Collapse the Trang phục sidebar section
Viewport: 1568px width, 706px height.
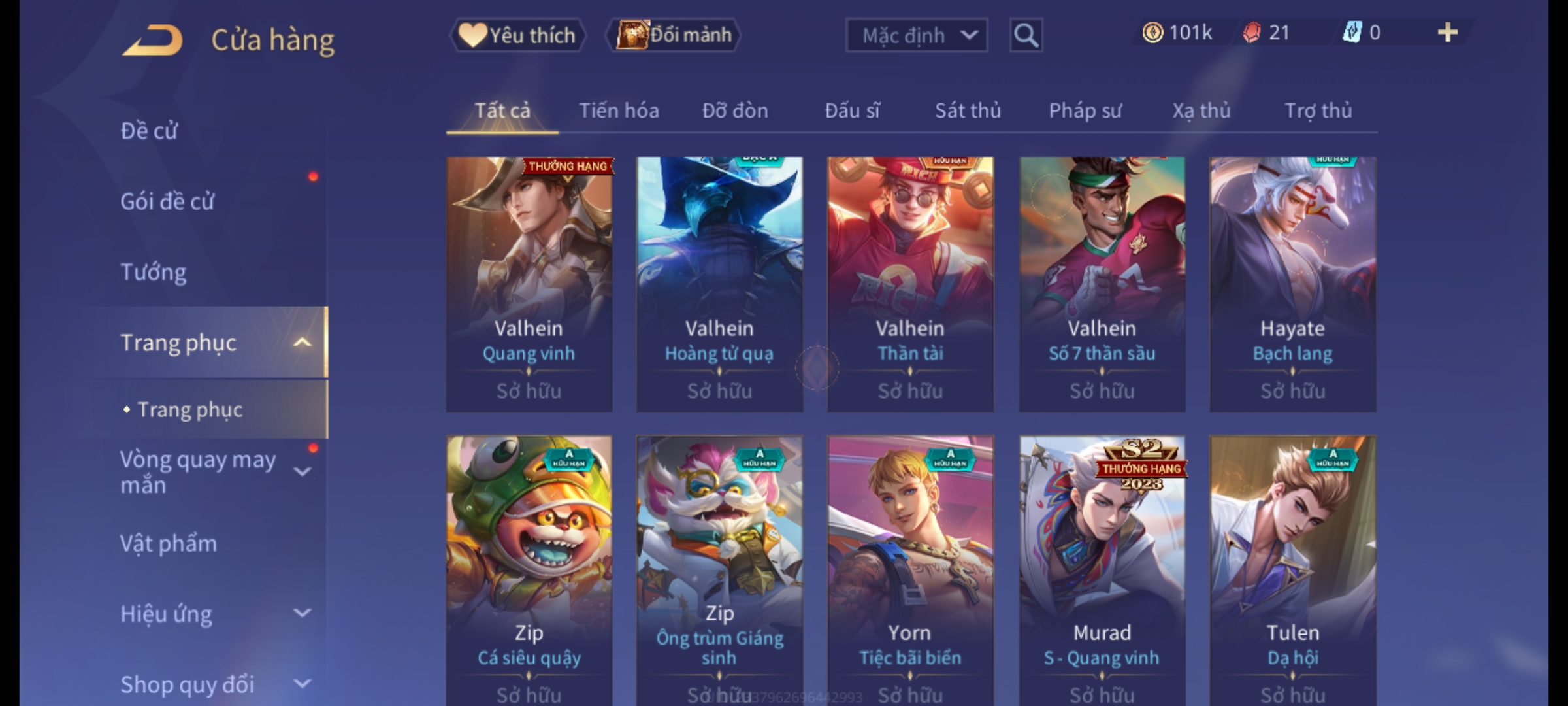pos(302,343)
